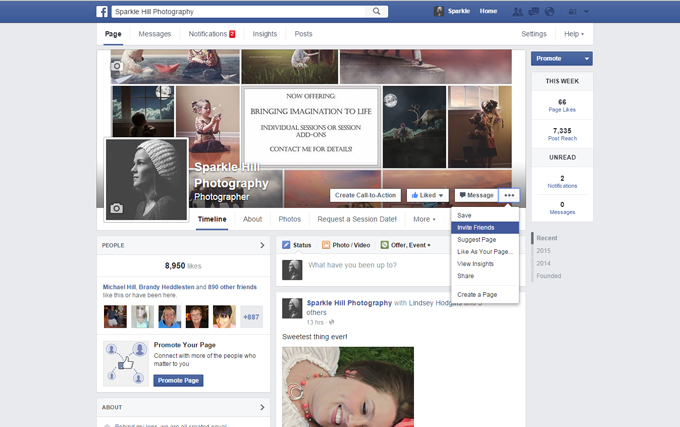Click the Sparkle profile avatar in top bar

click(439, 11)
